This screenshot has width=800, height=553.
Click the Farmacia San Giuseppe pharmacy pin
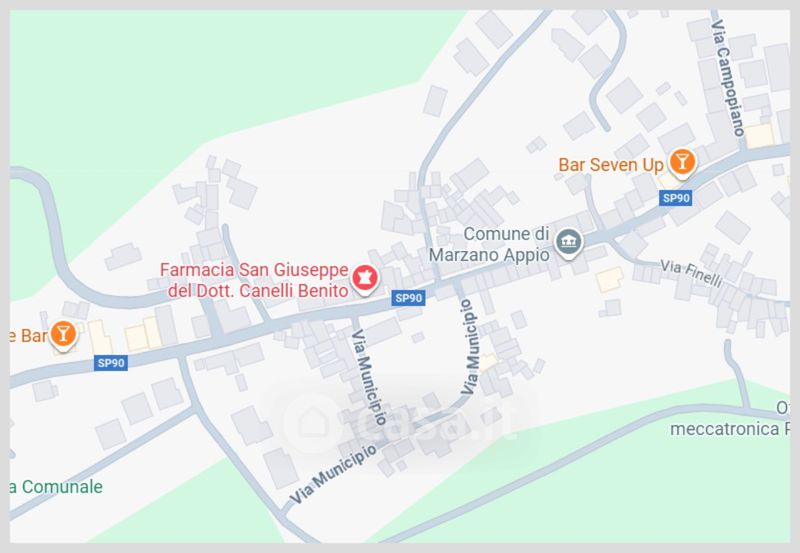click(x=365, y=279)
